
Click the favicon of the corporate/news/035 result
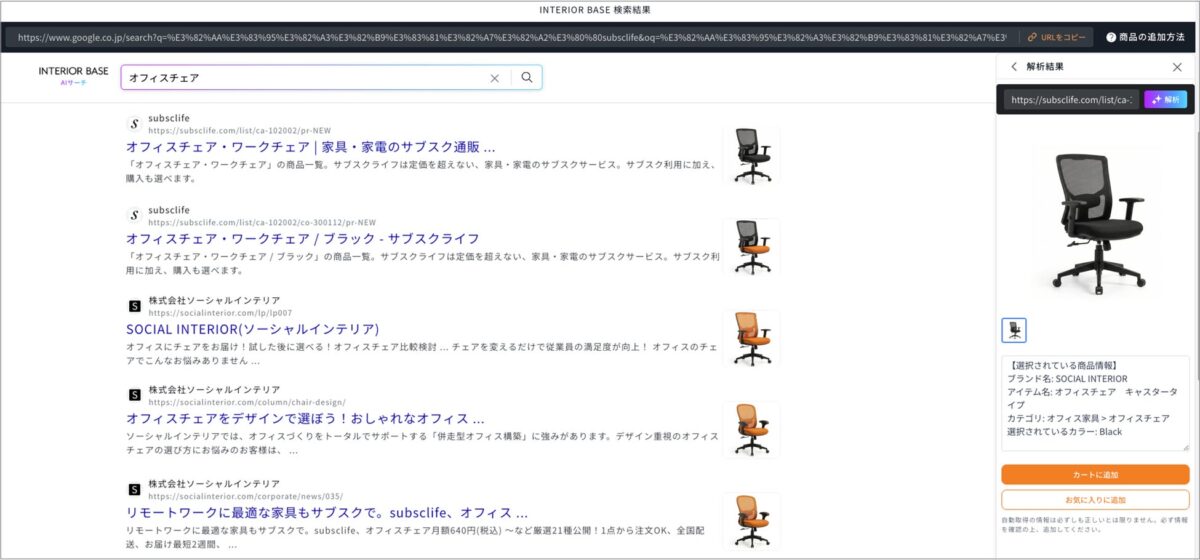click(134, 489)
